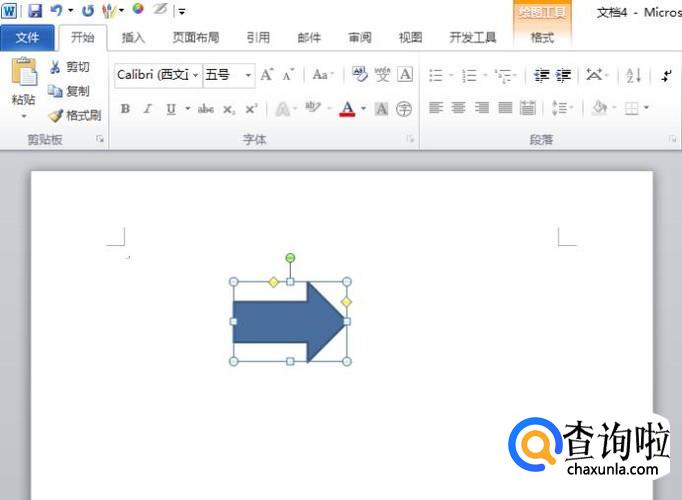The height and width of the screenshot is (500, 682).
Task: Open the font size dropdown
Action: (x=248, y=75)
